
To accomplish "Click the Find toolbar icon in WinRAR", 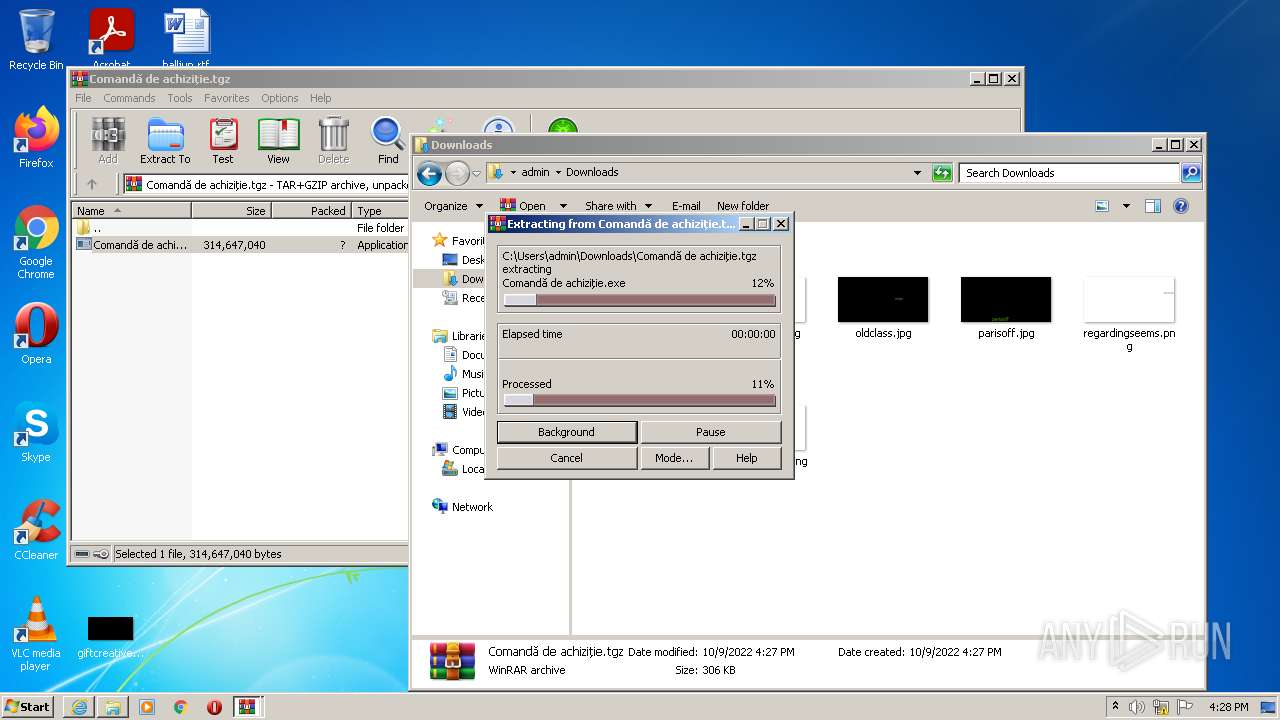I will pyautogui.click(x=388, y=140).
